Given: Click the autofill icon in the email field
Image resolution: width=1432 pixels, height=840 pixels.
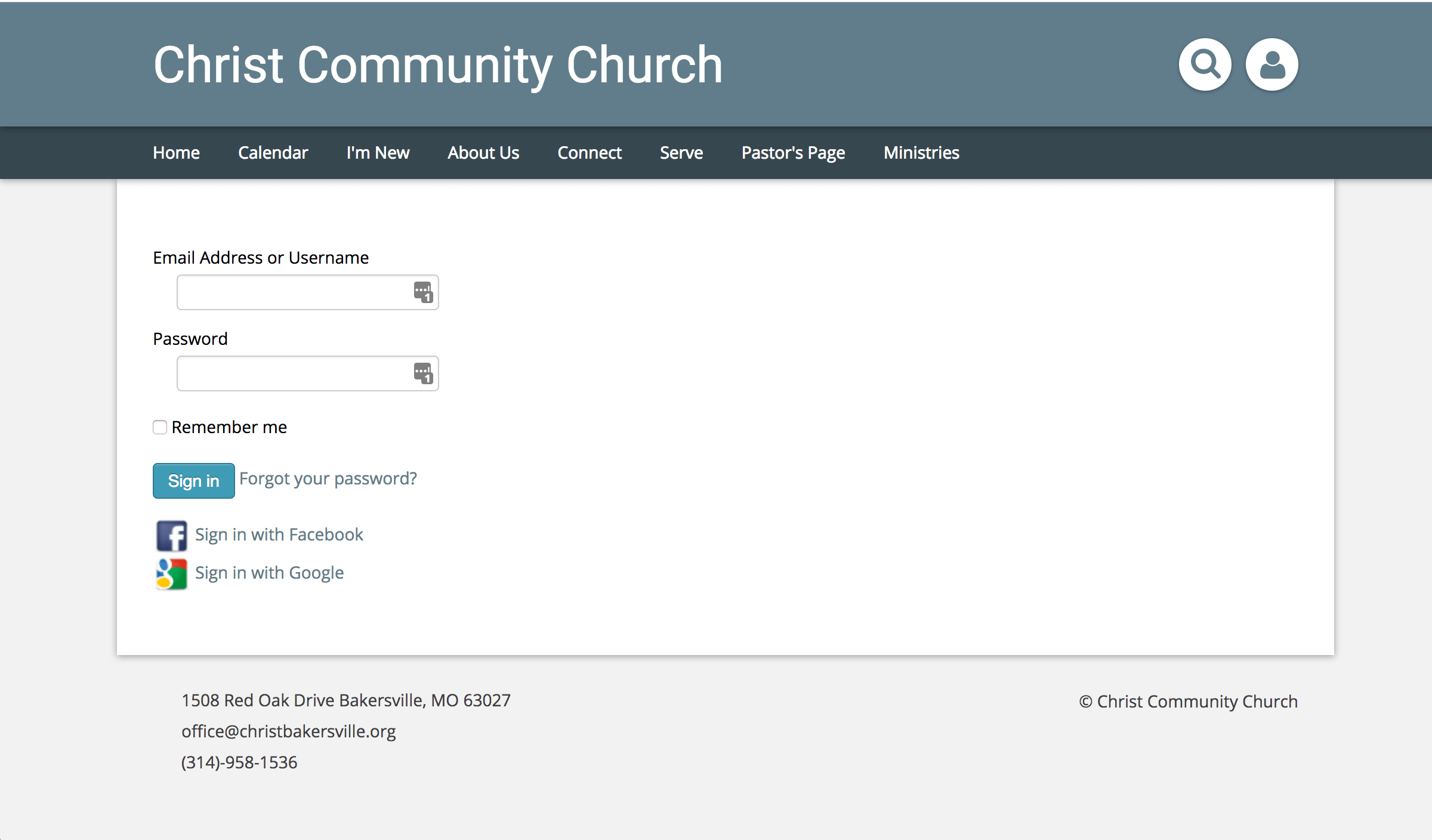Looking at the screenshot, I should (x=423, y=292).
